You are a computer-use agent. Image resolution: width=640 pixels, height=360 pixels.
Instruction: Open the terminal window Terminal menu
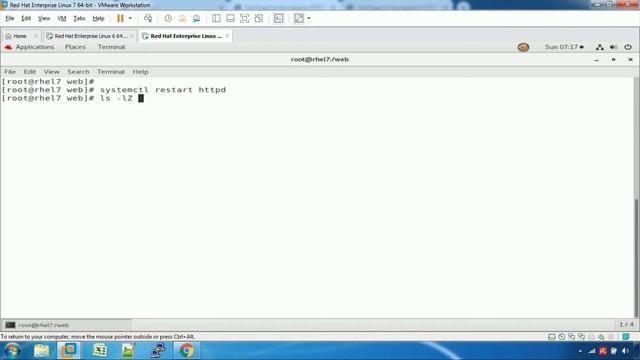[x=111, y=72]
